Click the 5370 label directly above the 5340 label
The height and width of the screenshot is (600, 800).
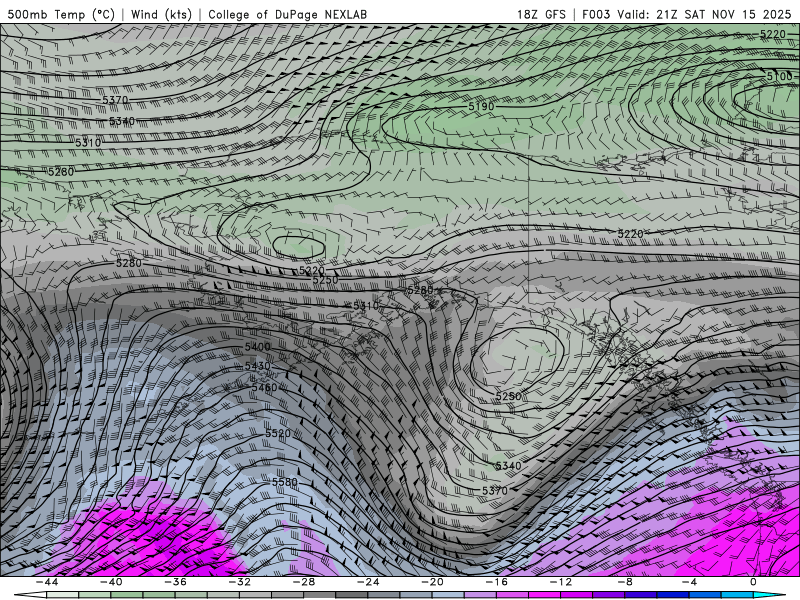(x=115, y=100)
